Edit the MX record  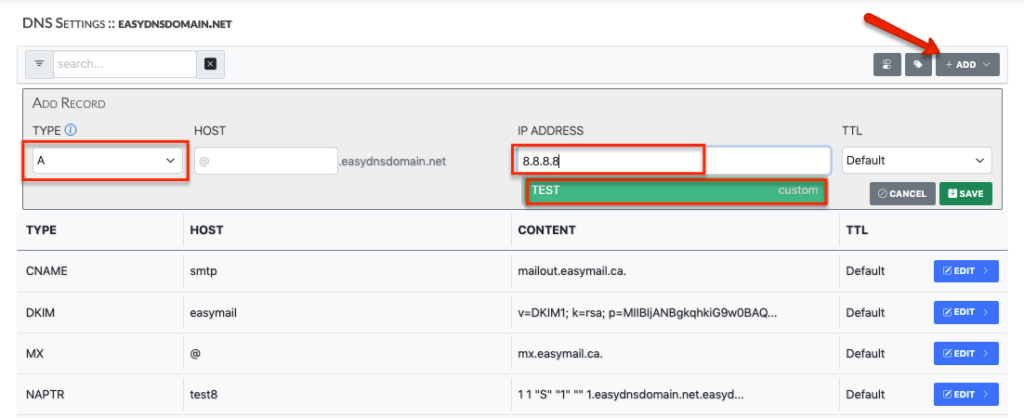coord(966,353)
